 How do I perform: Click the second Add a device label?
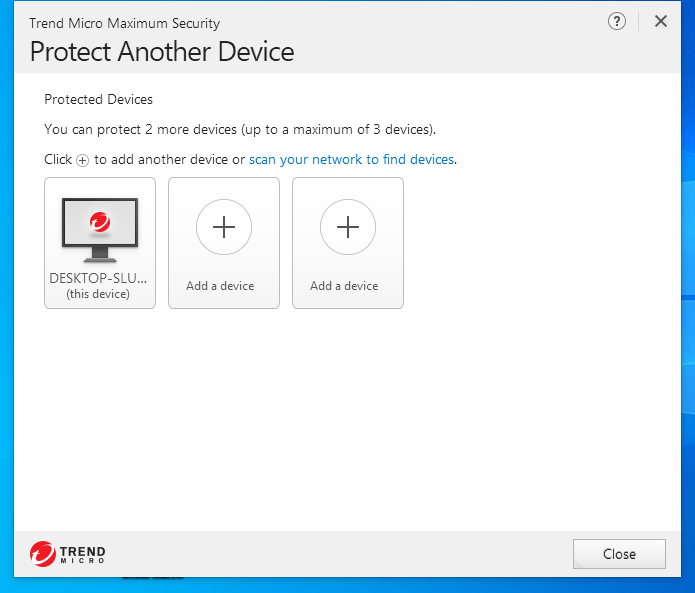(344, 286)
